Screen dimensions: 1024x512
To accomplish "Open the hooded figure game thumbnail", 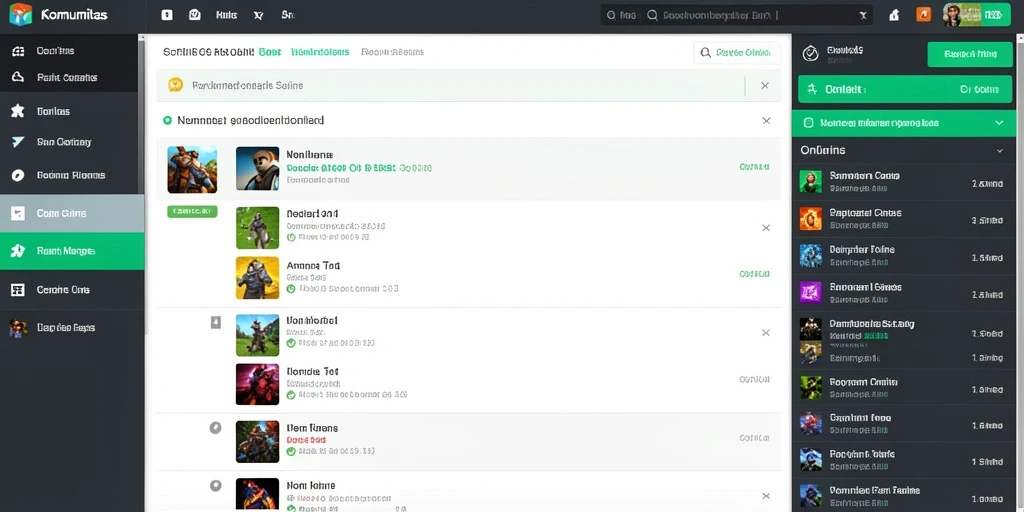I will (257, 168).
